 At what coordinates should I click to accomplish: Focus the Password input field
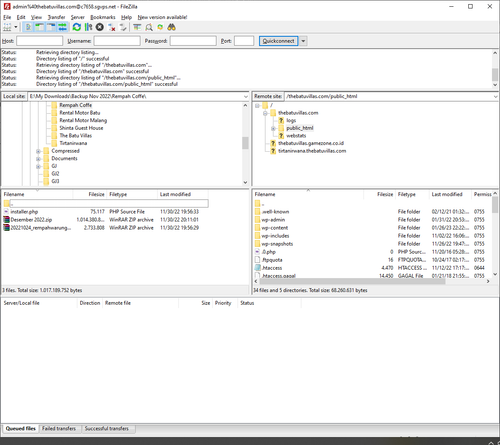193,41
